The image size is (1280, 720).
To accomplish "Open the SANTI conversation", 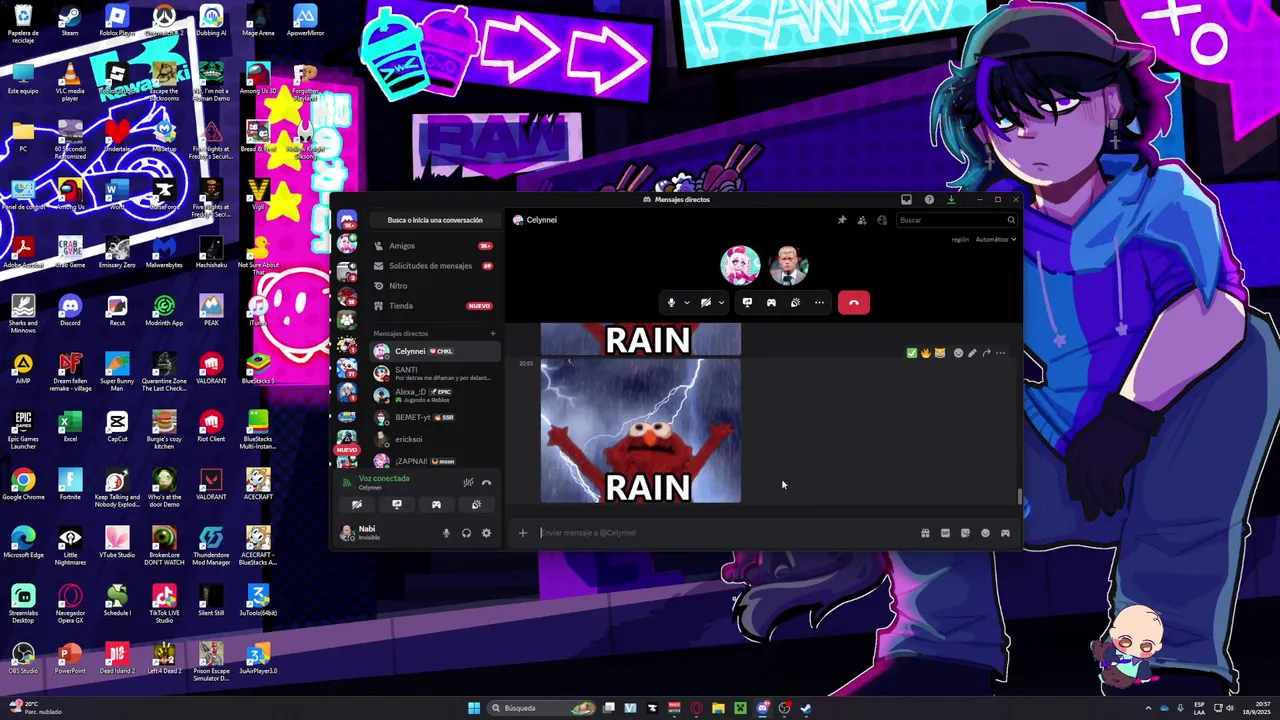I will coord(434,373).
